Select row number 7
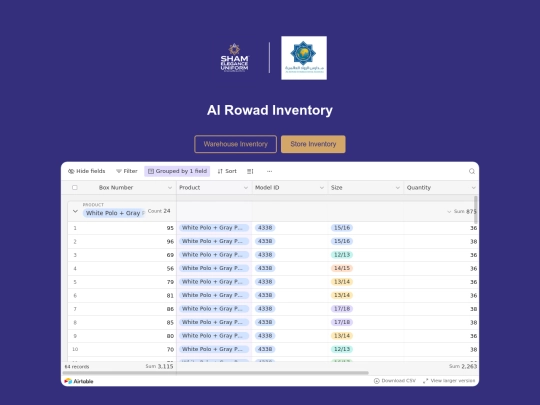The width and height of the screenshot is (540, 405). pyautogui.click(x=75, y=309)
